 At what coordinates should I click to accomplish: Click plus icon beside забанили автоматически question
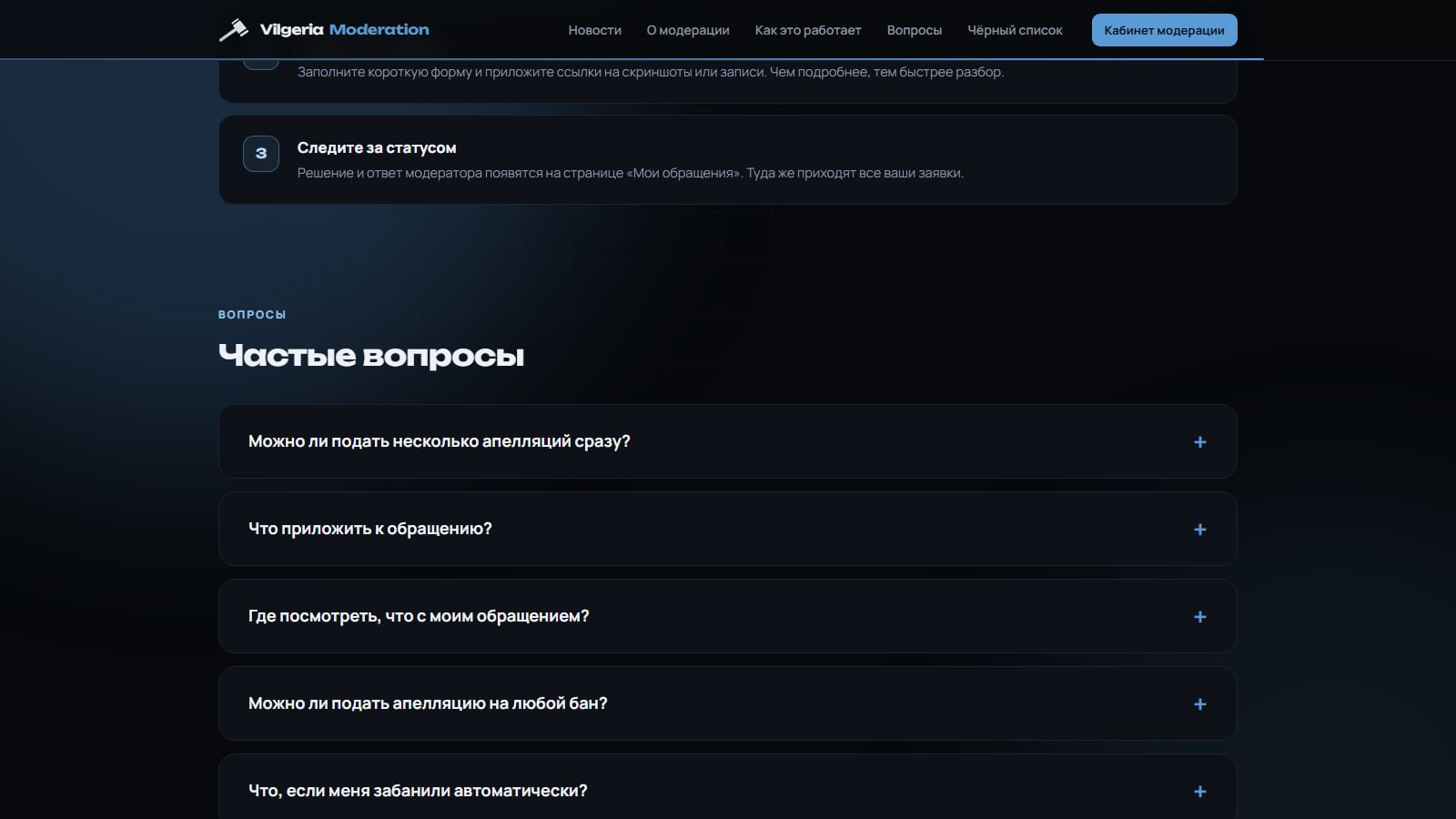click(1199, 792)
